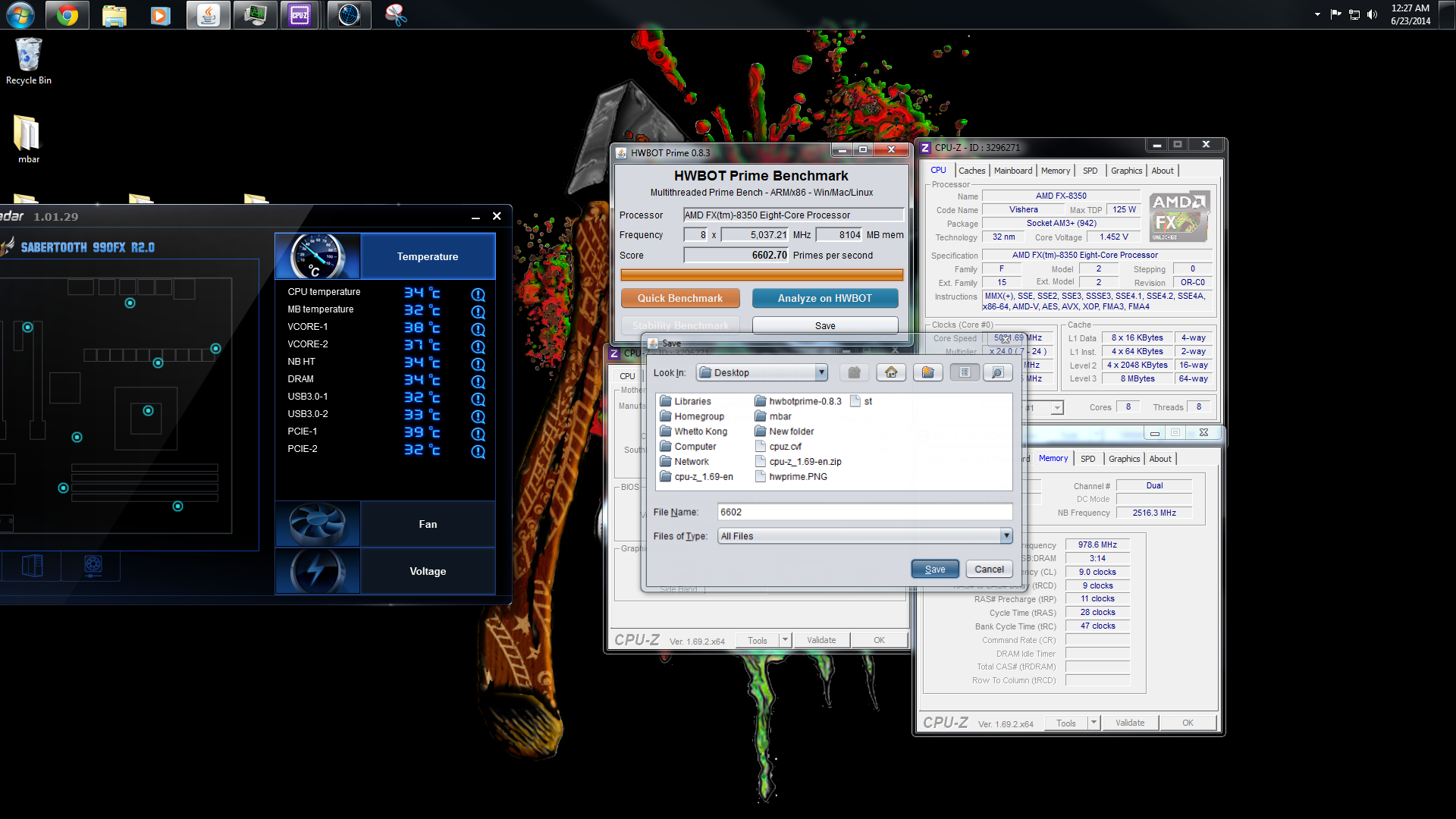Select the fan view icon below the motherboard
This screenshot has width=1456, height=819.
pyautogui.click(x=93, y=566)
